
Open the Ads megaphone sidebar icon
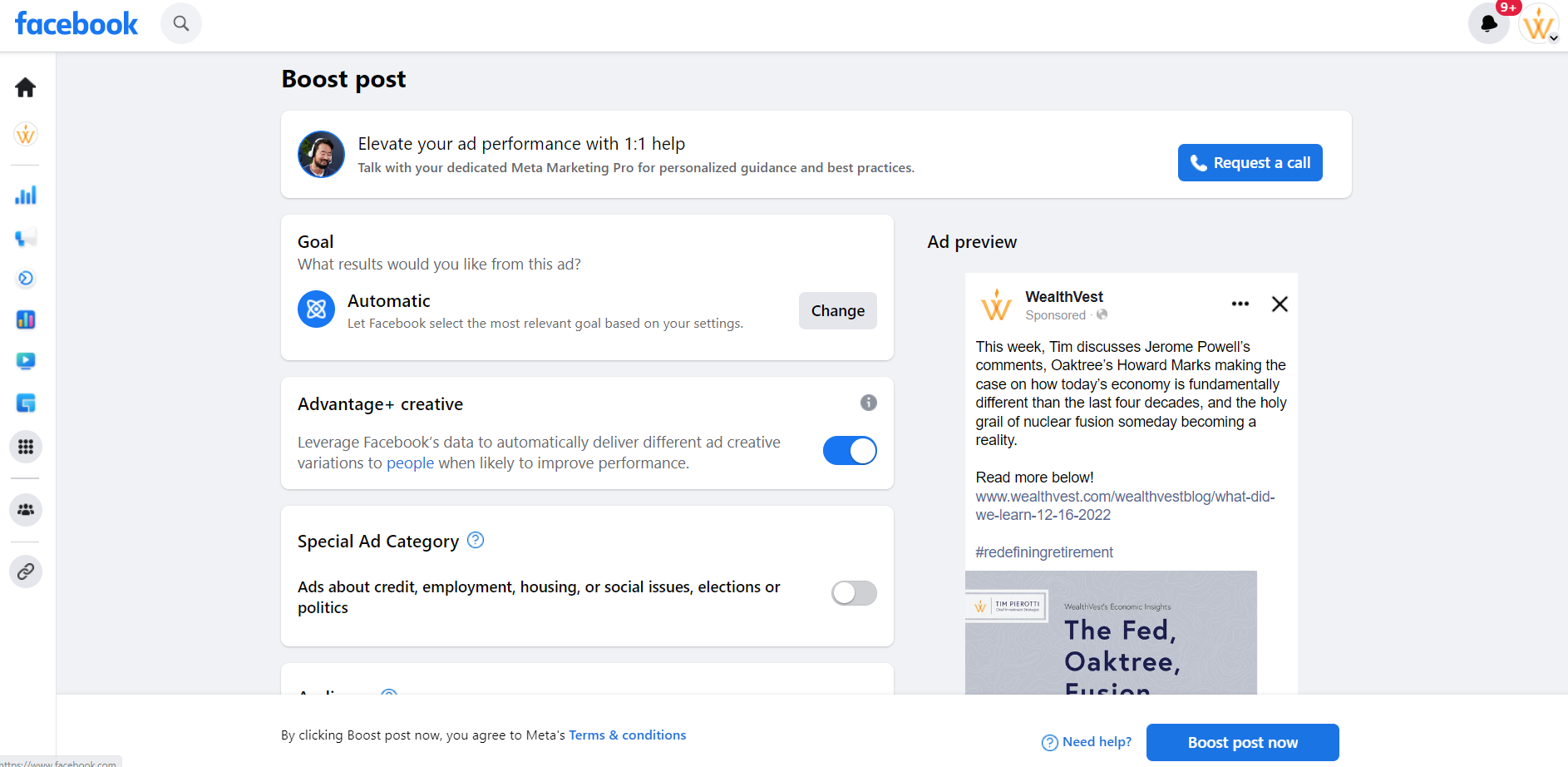pyautogui.click(x=26, y=238)
